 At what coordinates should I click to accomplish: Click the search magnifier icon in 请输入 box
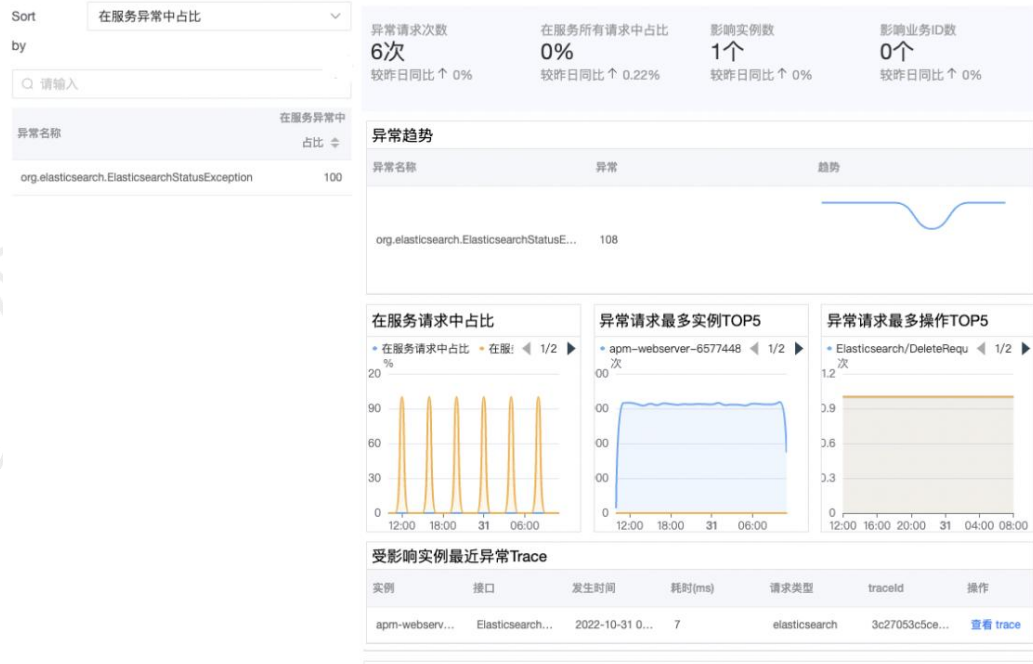(27, 84)
